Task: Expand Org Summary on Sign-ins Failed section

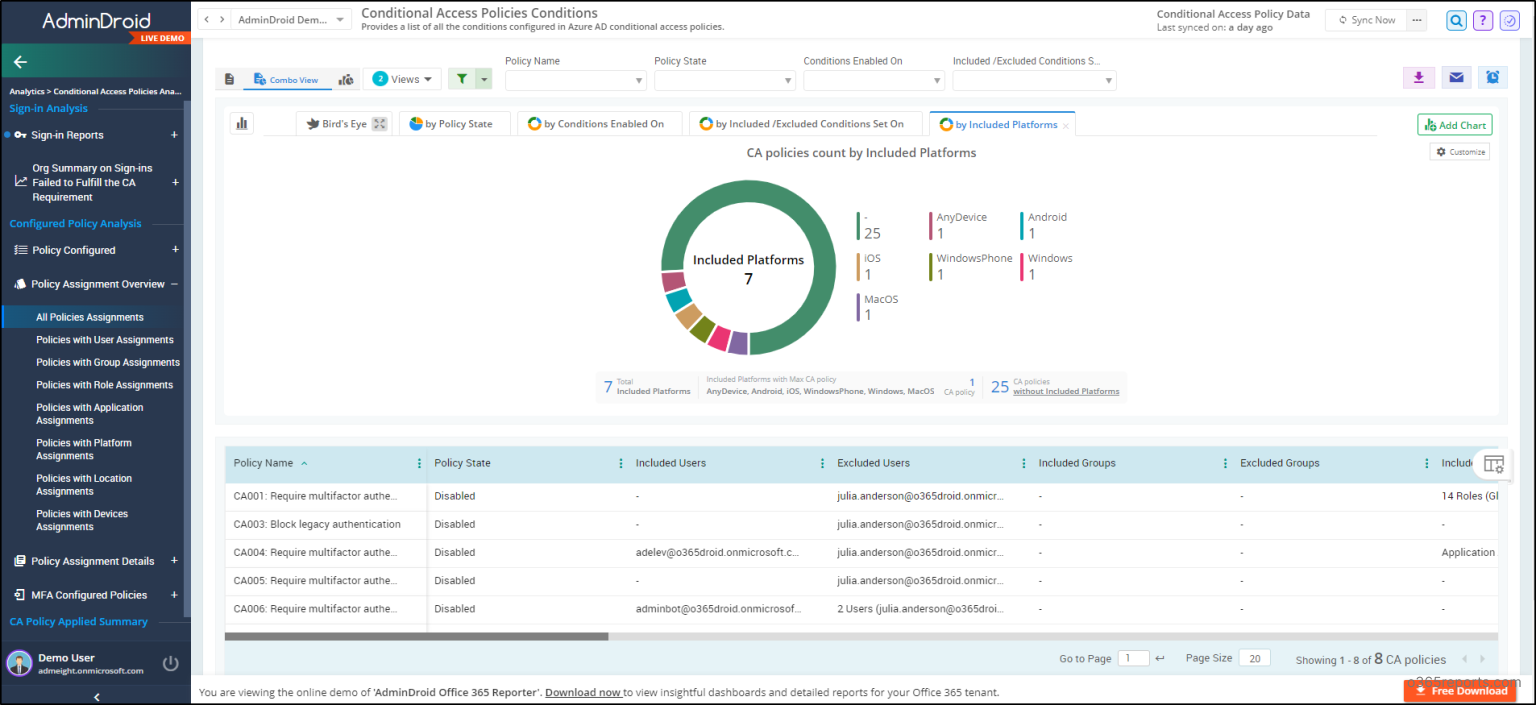Action: [175, 182]
